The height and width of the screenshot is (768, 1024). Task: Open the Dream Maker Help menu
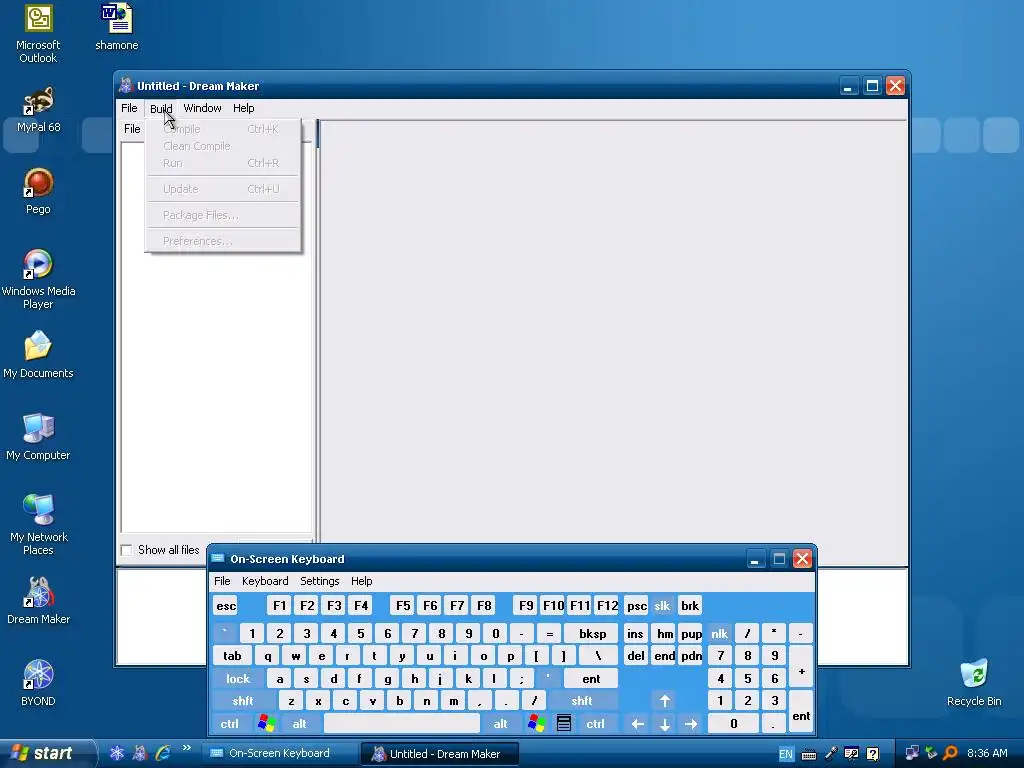tap(244, 108)
